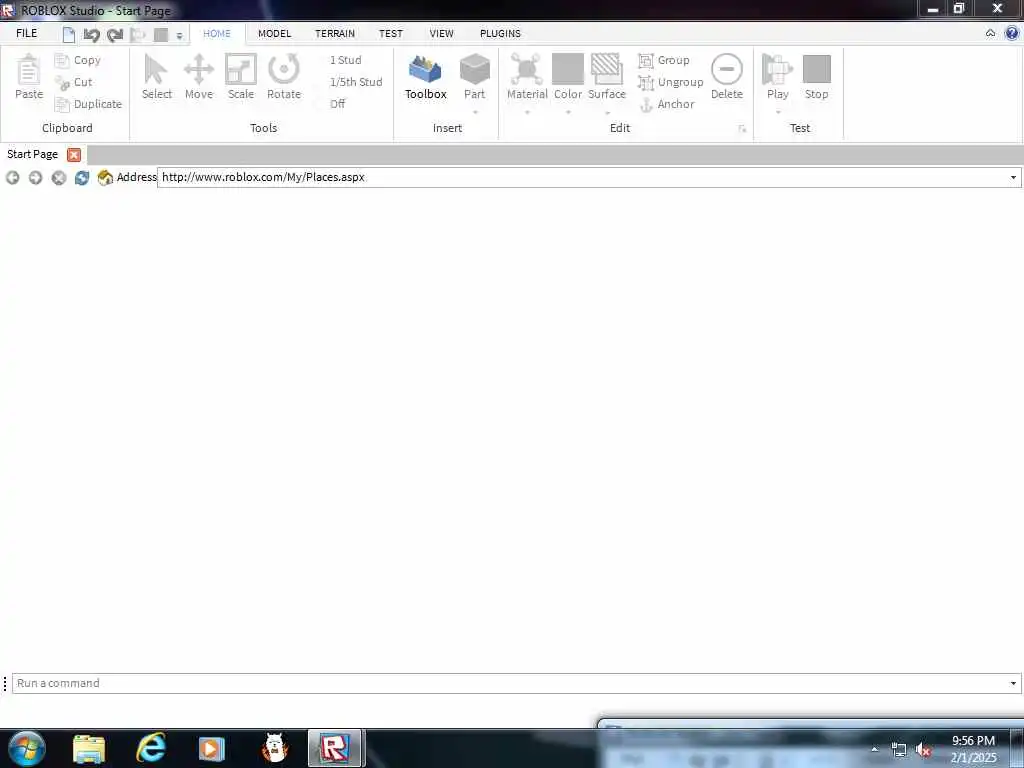The width and height of the screenshot is (1024, 768).
Task: Click Cut in the Clipboard group
Action: coord(74,82)
